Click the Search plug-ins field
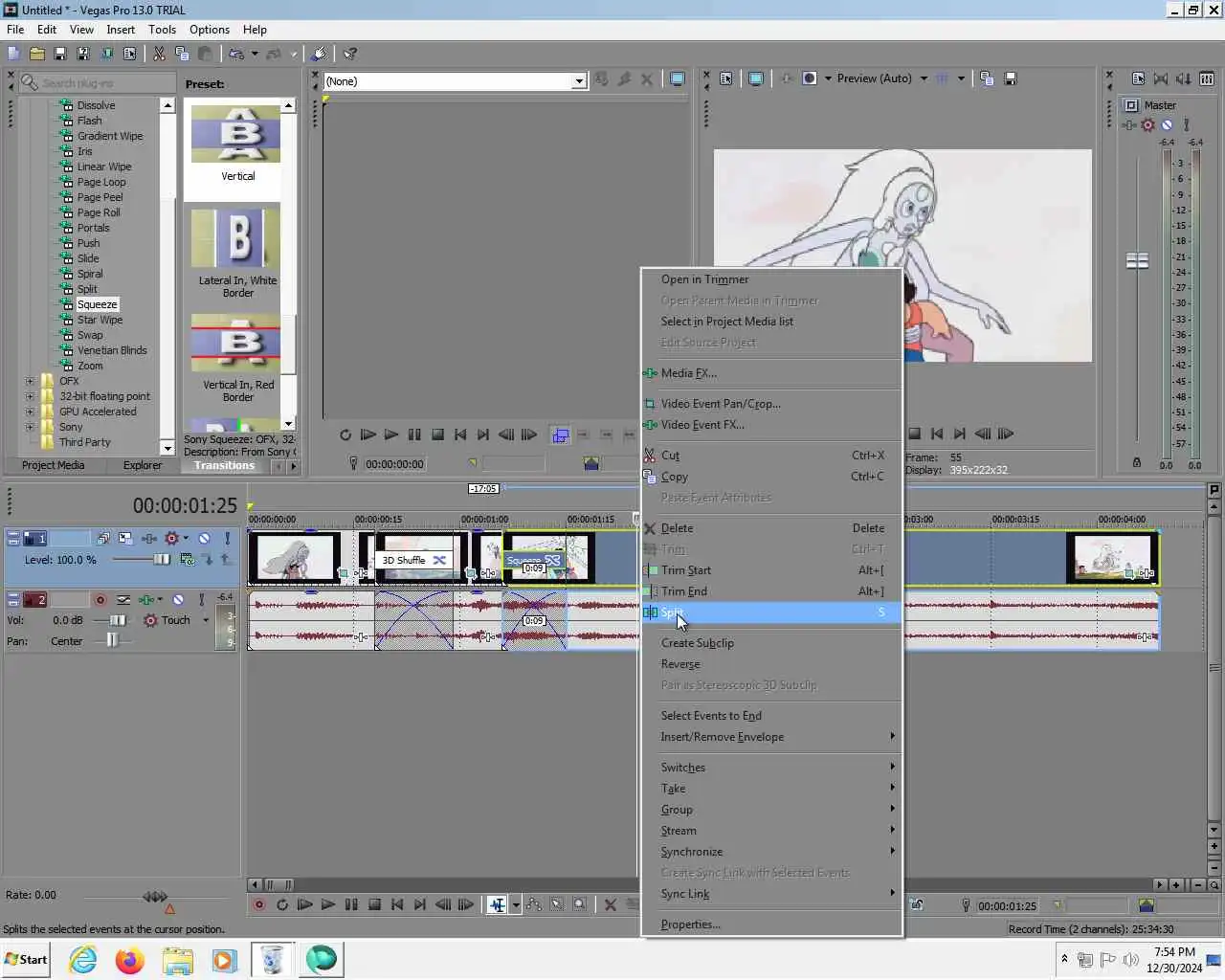The width and height of the screenshot is (1225, 980). [x=98, y=83]
